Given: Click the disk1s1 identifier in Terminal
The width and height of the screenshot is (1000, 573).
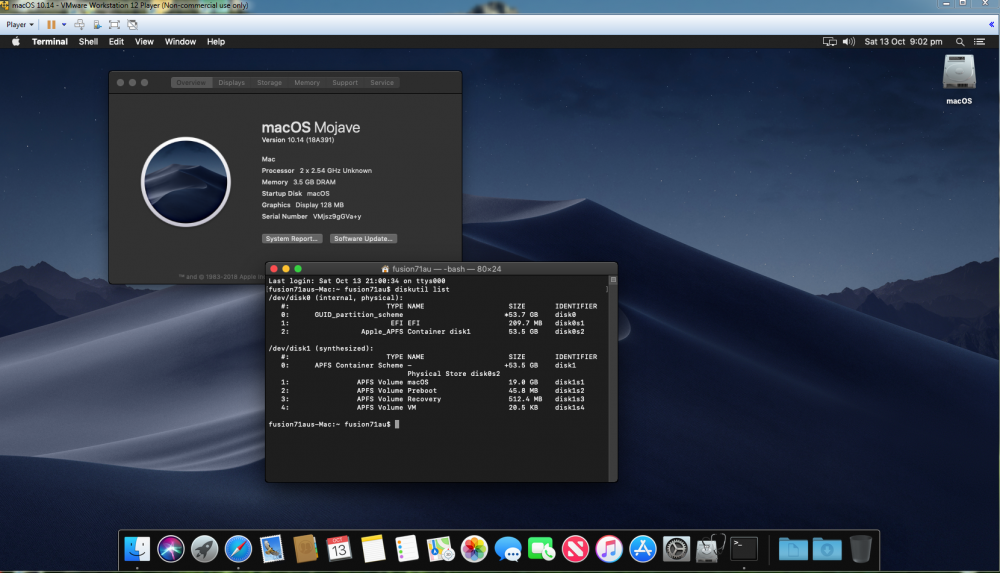Looking at the screenshot, I should point(570,382).
